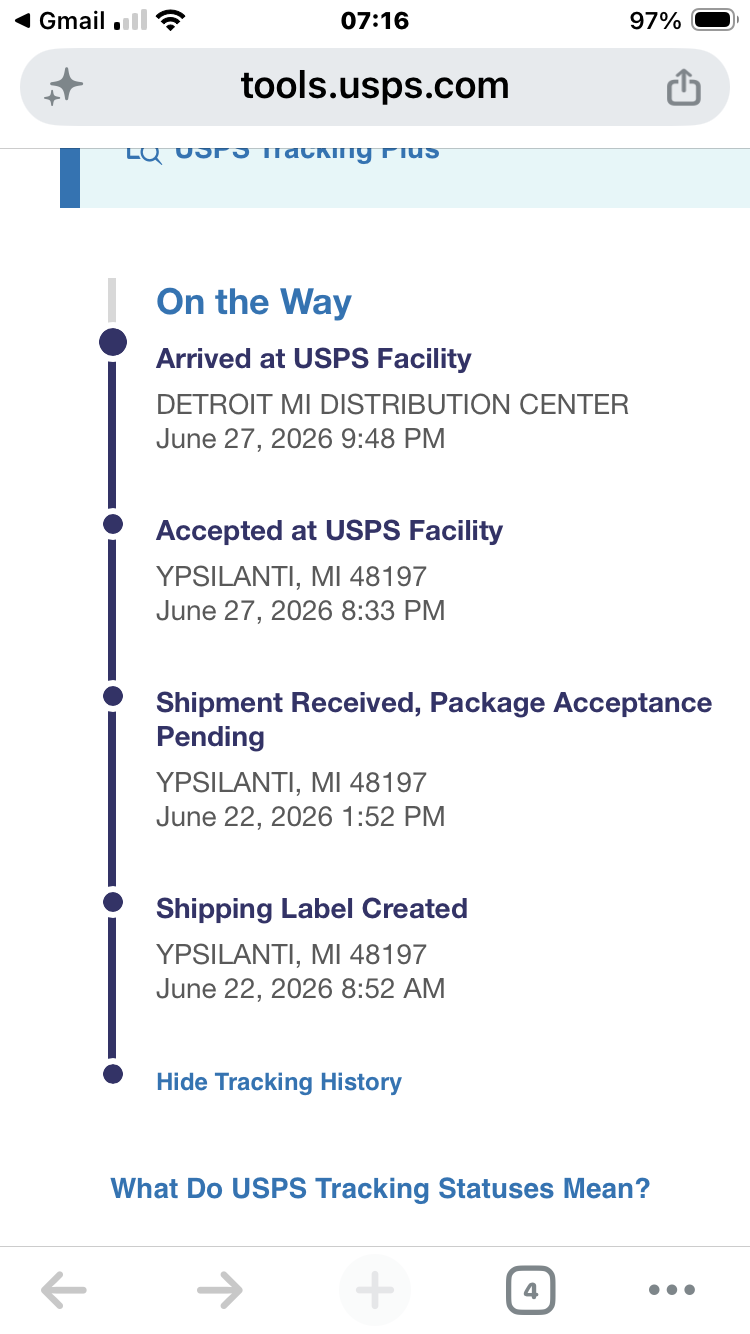Tap the On the Way status heading

tap(254, 302)
